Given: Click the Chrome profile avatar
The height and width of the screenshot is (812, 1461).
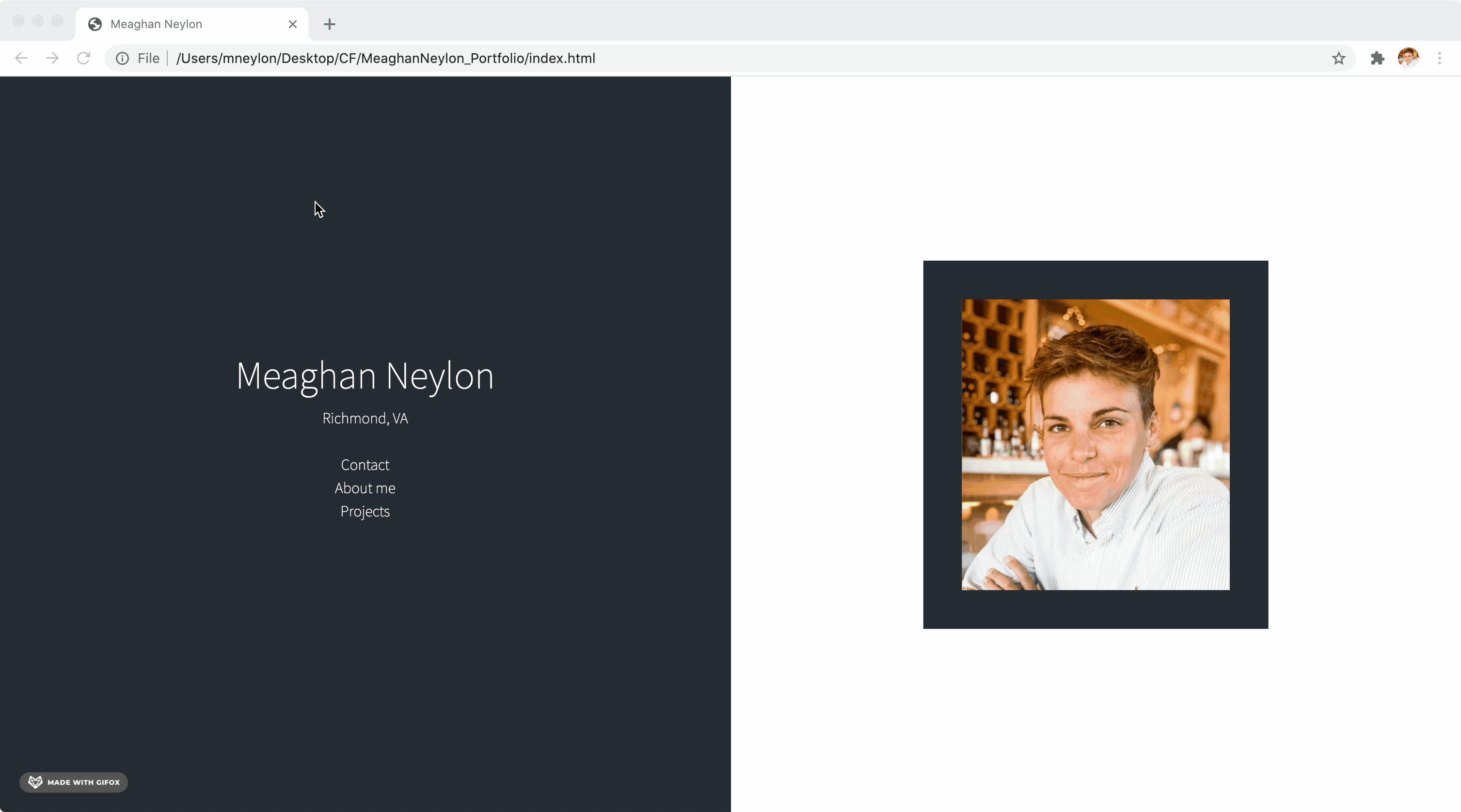Looking at the screenshot, I should click(x=1408, y=58).
